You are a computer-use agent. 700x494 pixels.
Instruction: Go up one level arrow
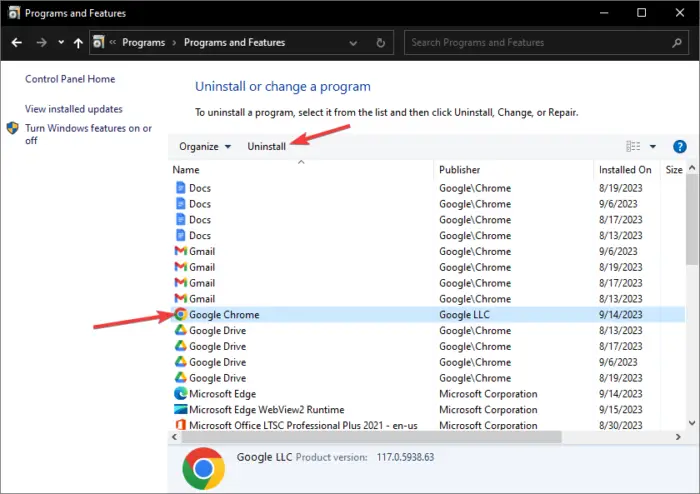pyautogui.click(x=78, y=42)
